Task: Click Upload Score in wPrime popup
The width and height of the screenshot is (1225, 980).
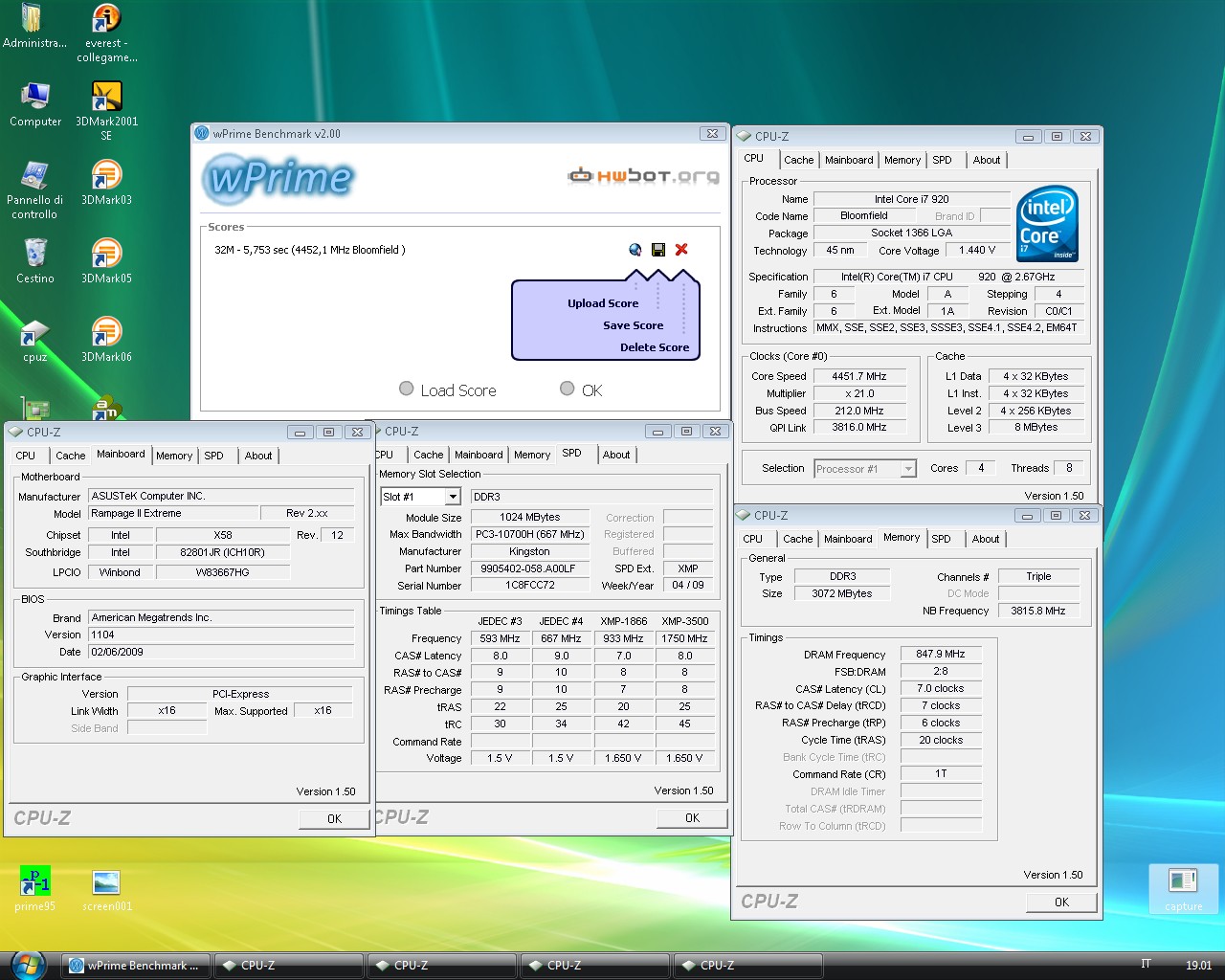Action: click(603, 303)
